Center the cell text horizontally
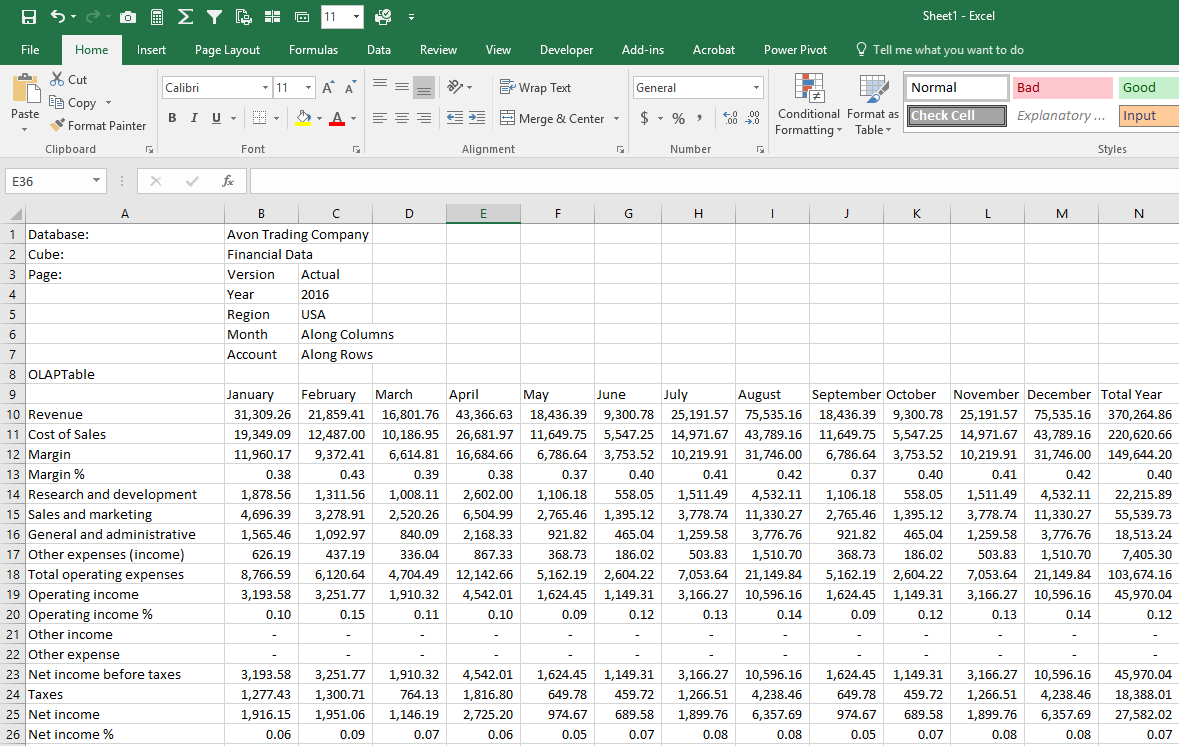The image size is (1179, 746). pyautogui.click(x=402, y=118)
